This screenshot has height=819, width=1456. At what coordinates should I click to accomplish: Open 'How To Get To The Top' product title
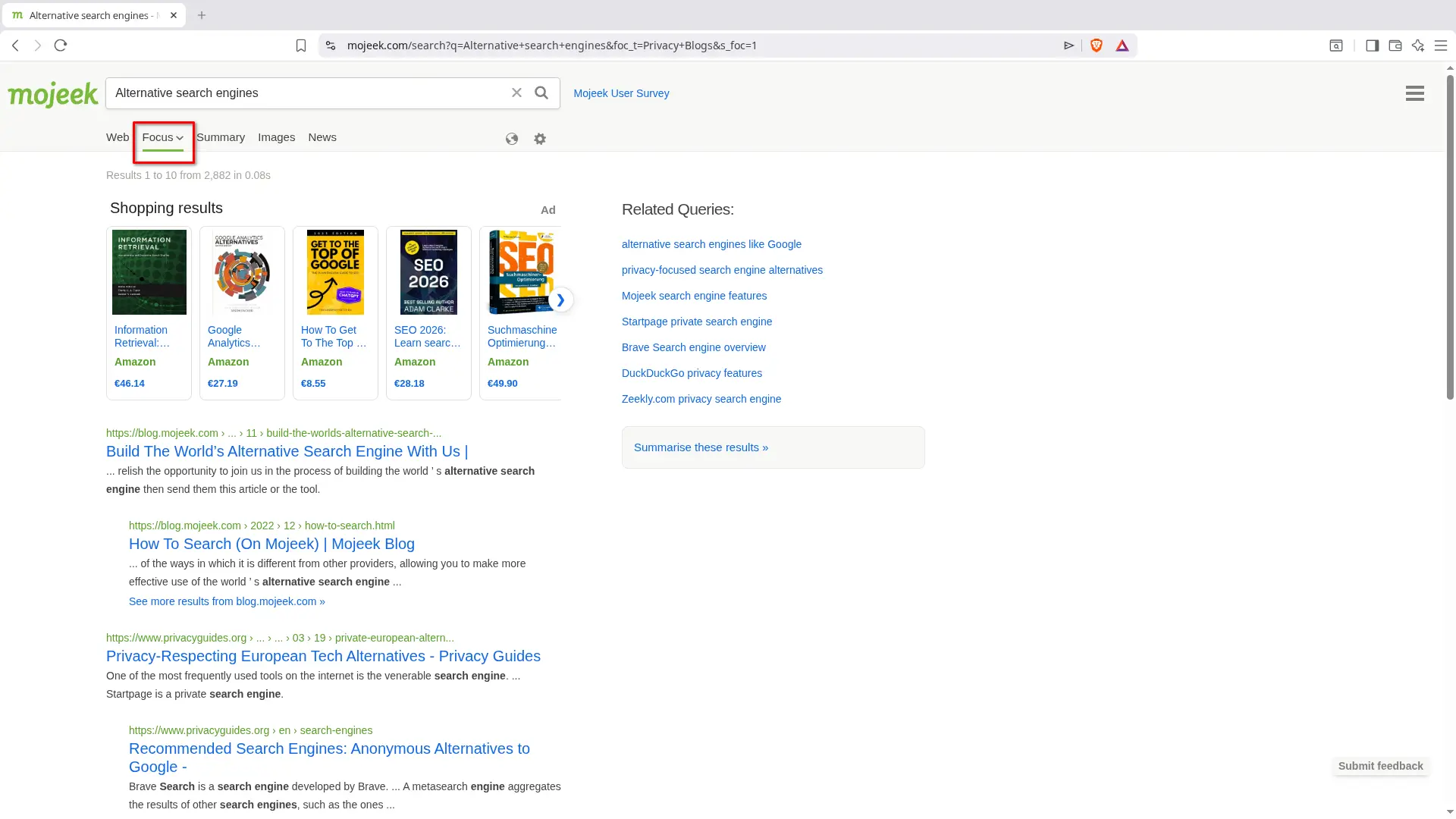coord(334,336)
